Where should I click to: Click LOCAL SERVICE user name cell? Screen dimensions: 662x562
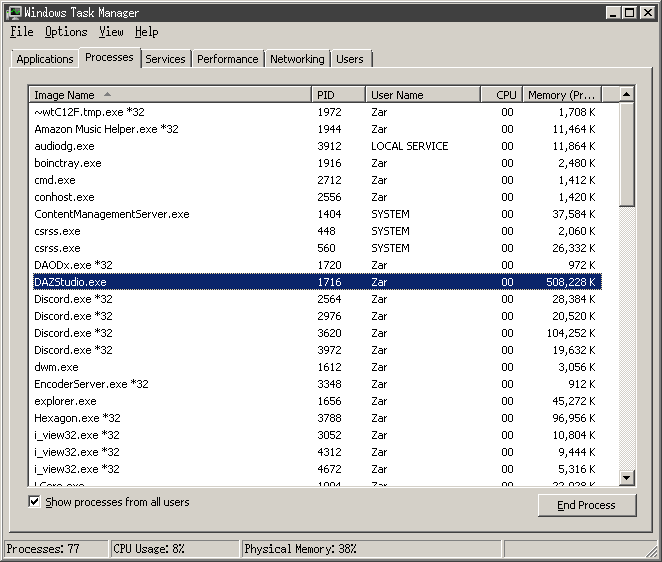pos(410,146)
